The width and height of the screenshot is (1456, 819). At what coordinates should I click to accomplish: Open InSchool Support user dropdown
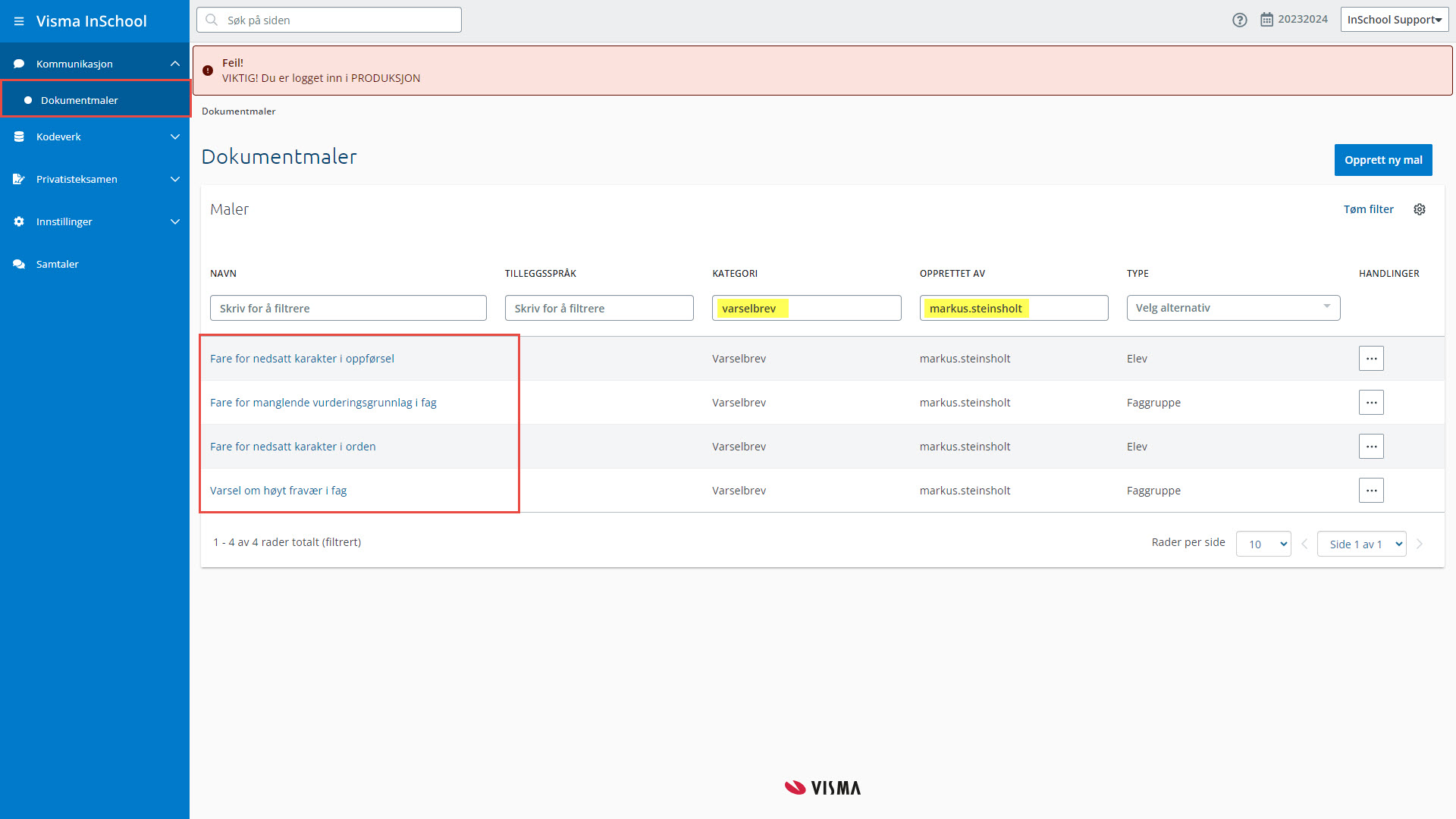tap(1394, 20)
